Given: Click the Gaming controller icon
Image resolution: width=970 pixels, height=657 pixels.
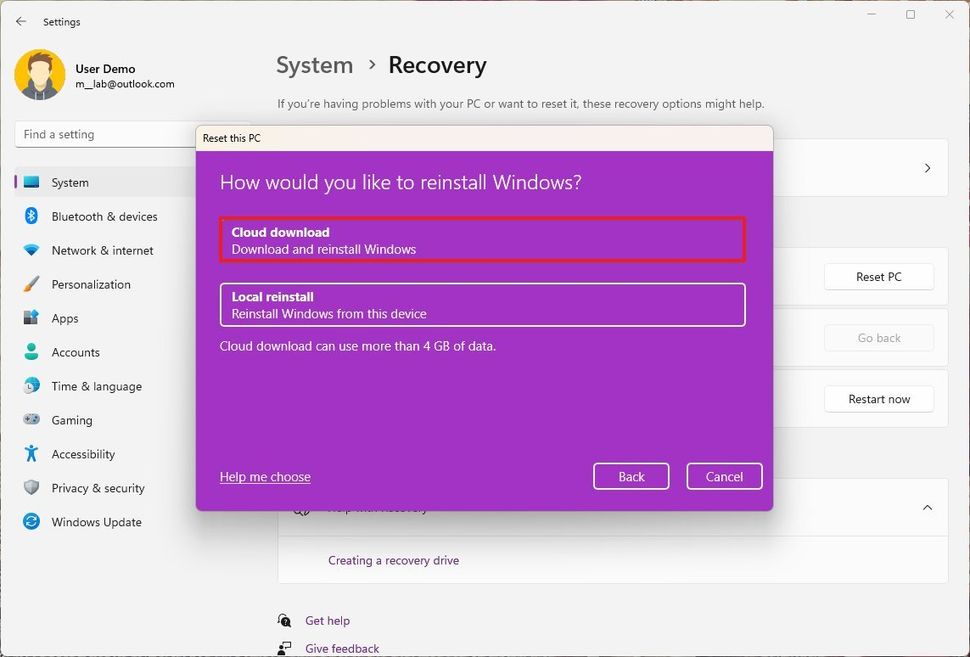Looking at the screenshot, I should click(x=31, y=420).
